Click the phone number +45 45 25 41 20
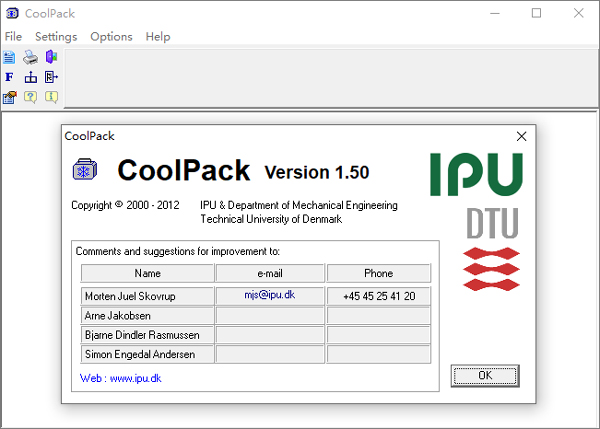 [379, 296]
